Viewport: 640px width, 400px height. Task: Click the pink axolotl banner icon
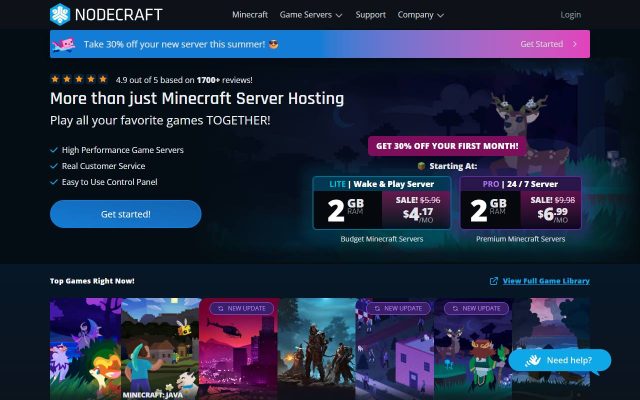[64, 44]
